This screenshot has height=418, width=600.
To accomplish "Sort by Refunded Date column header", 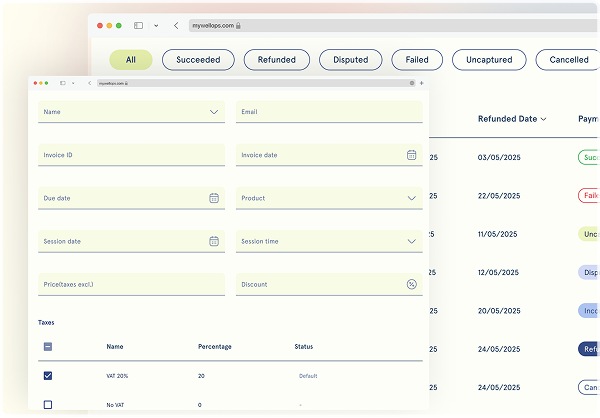I will tap(512, 119).
